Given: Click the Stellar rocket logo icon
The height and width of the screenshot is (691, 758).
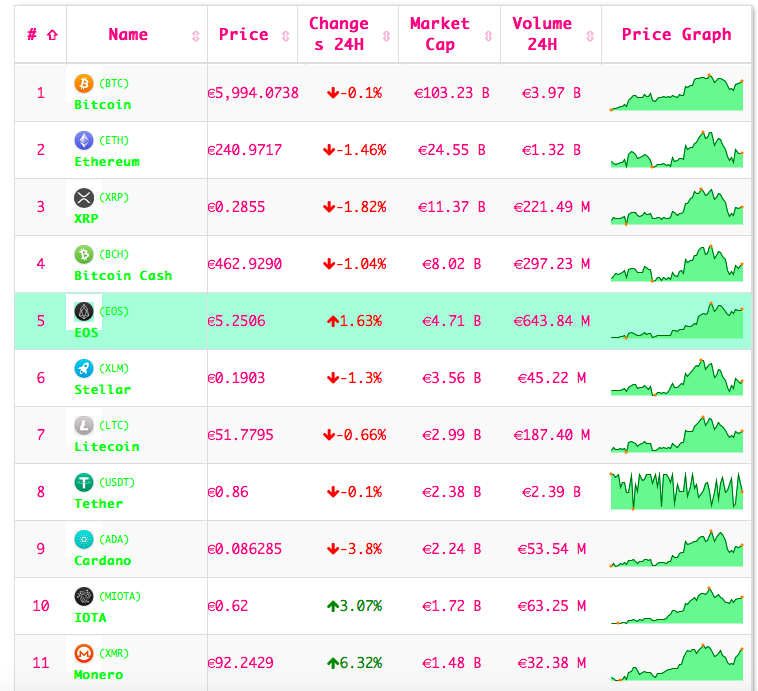Looking at the screenshot, I should click(x=84, y=368).
